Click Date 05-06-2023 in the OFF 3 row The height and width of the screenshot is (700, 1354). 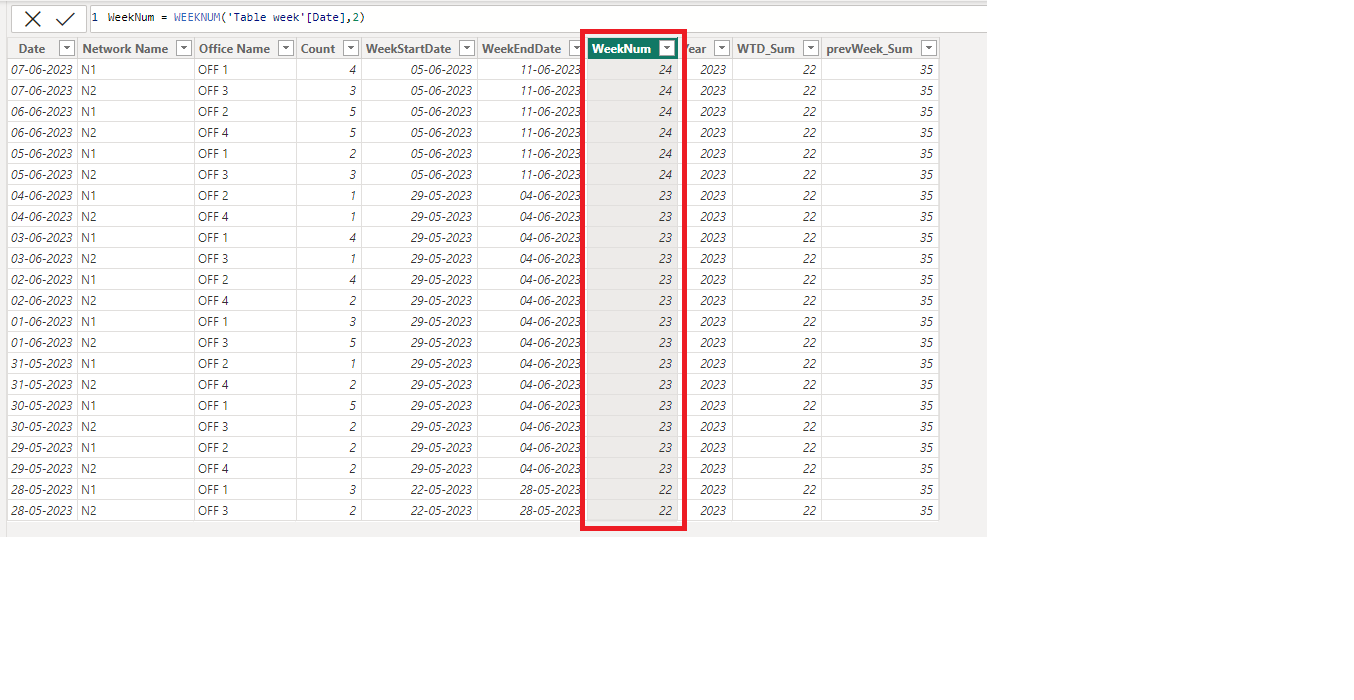coord(41,174)
